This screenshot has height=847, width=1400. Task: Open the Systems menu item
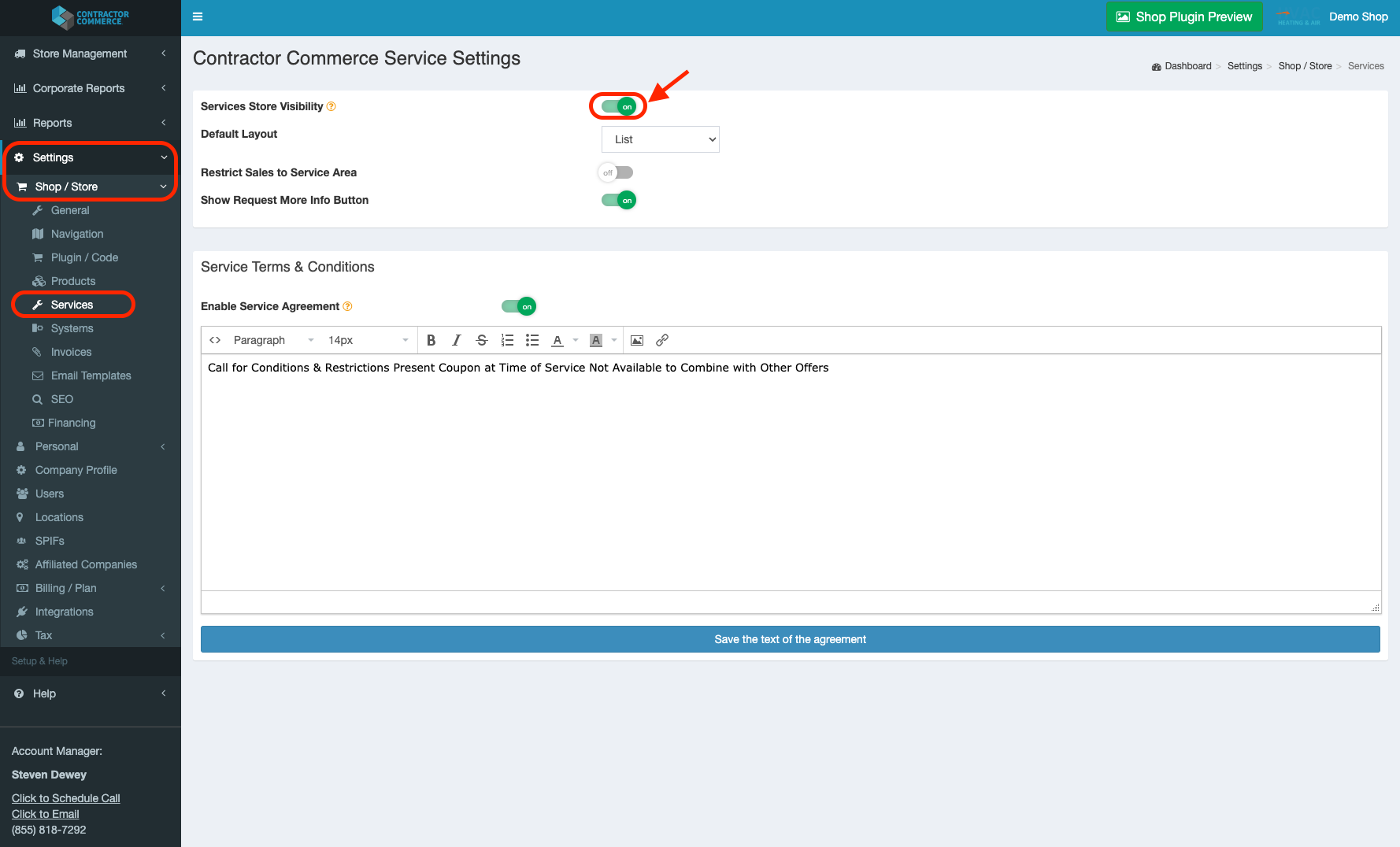(x=72, y=328)
